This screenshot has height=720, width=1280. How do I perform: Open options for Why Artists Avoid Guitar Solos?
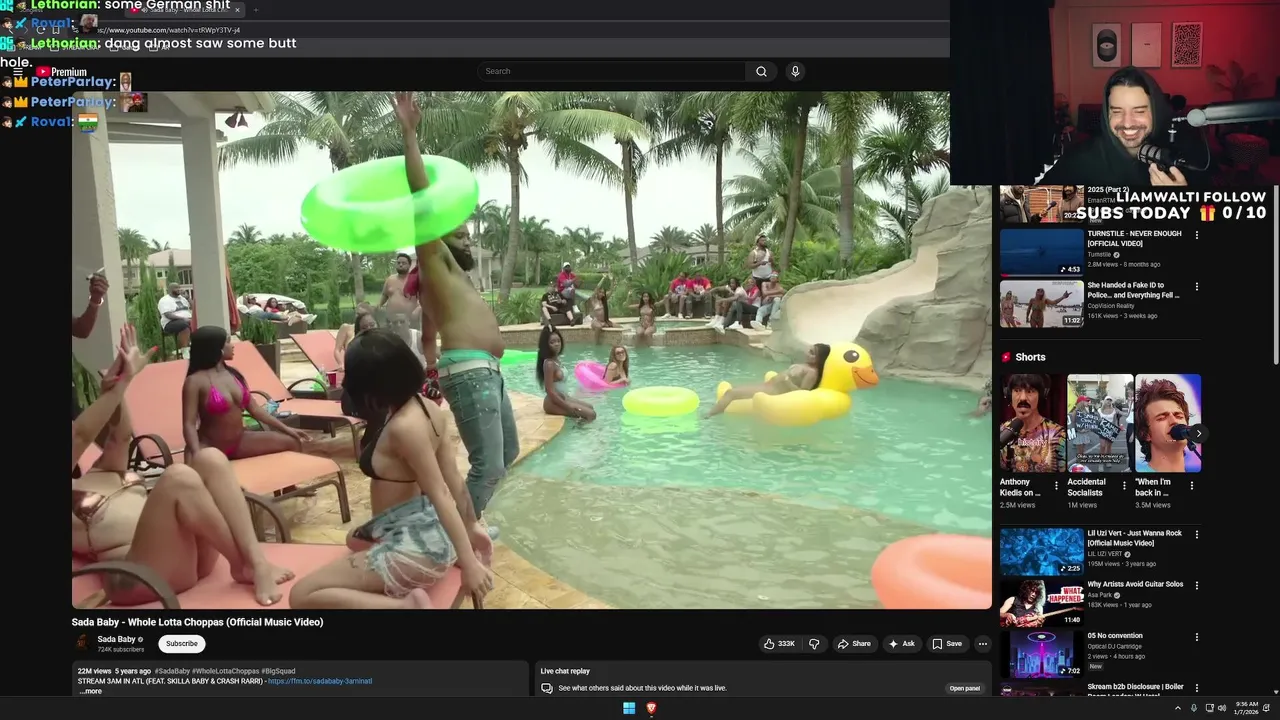click(1196, 585)
